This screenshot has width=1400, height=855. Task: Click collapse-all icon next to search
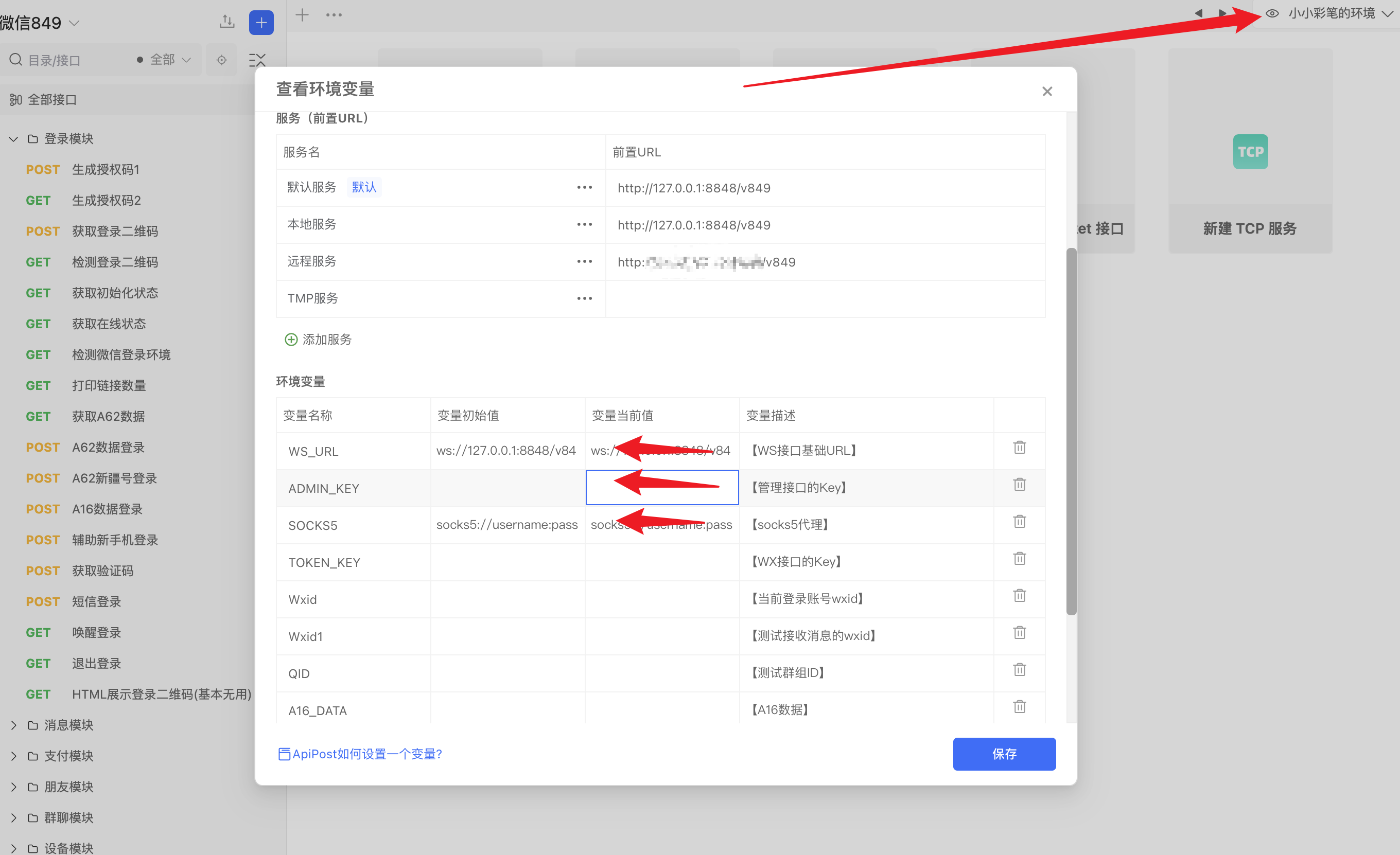257,60
